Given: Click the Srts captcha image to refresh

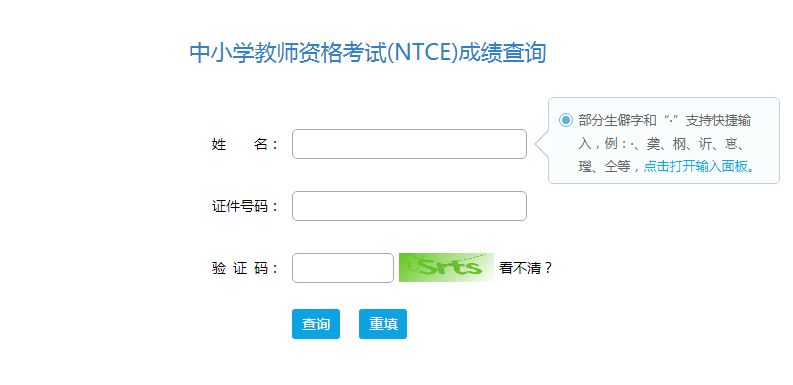Looking at the screenshot, I should click(446, 268).
